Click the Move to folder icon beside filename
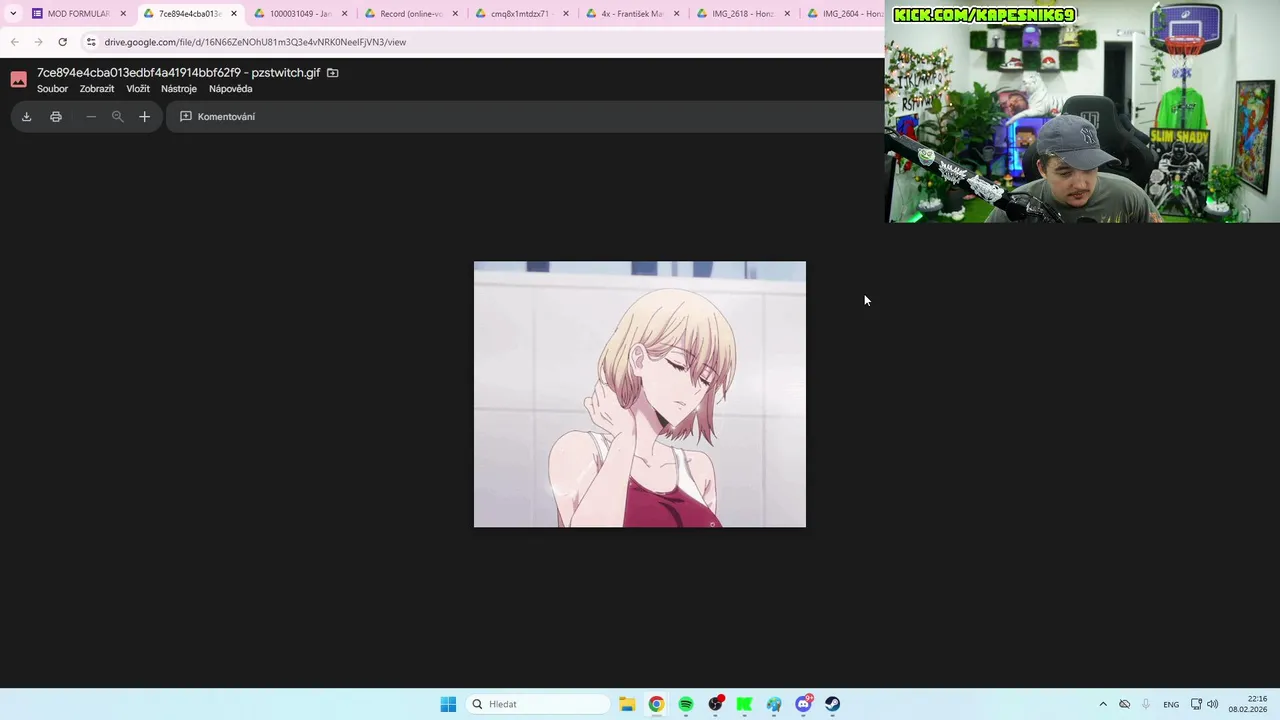Image resolution: width=1280 pixels, height=720 pixels. (x=333, y=73)
